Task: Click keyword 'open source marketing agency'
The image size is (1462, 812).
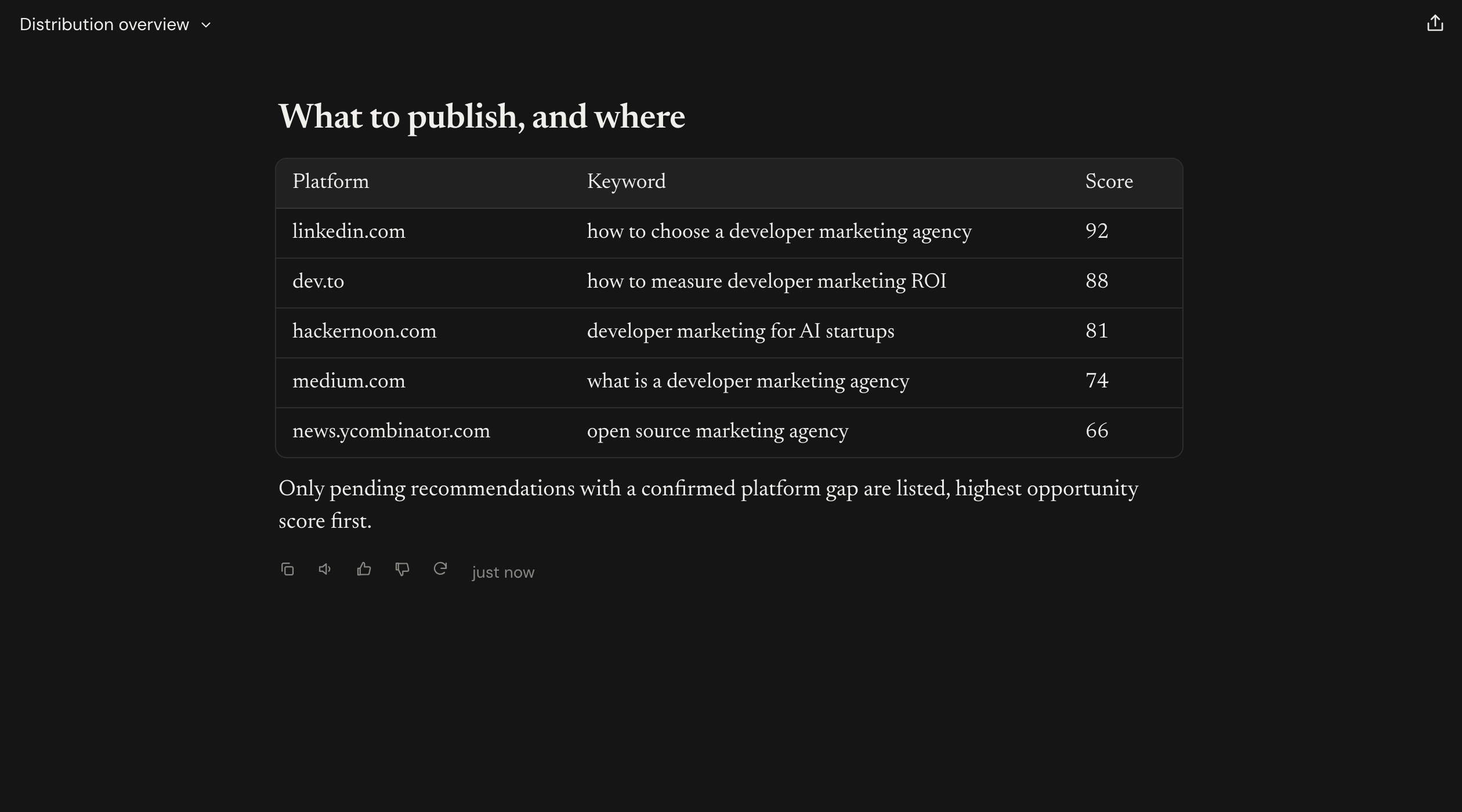Action: [x=717, y=431]
